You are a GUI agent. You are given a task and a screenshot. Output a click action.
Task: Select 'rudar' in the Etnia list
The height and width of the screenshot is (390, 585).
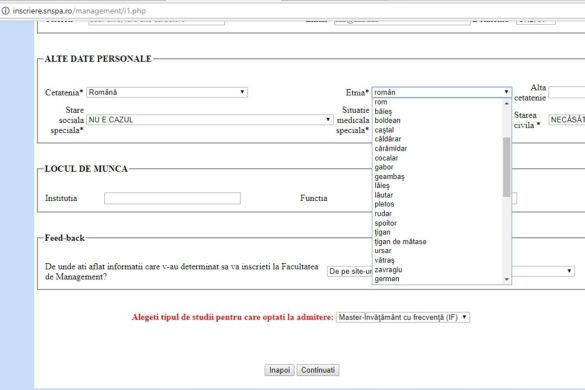[x=438, y=213]
